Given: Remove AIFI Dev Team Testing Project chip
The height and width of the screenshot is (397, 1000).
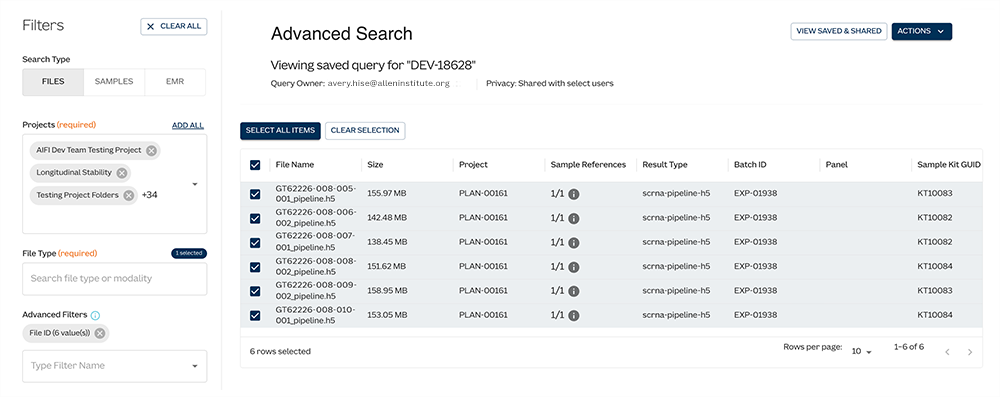Looking at the screenshot, I should click(151, 151).
